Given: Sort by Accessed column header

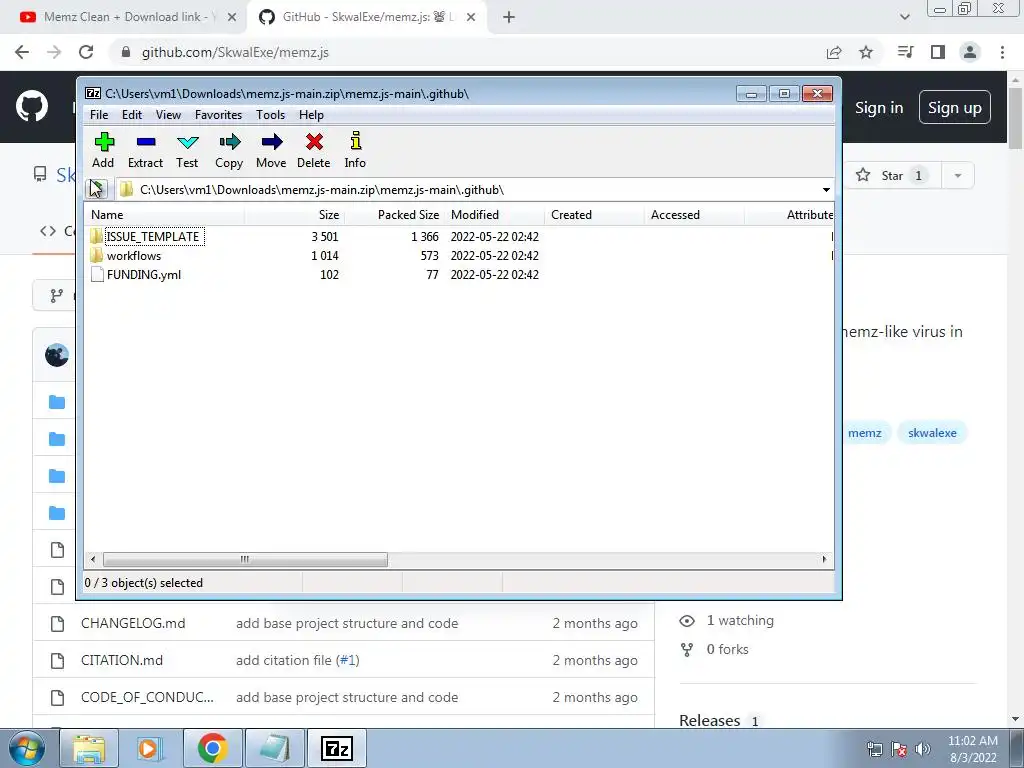Looking at the screenshot, I should 694,215.
